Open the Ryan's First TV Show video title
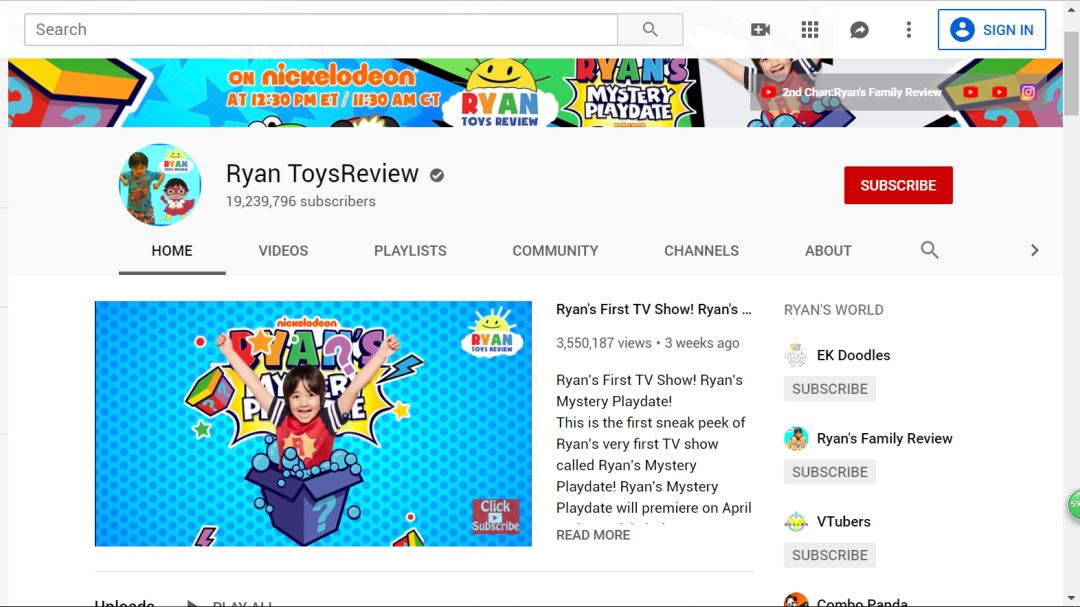This screenshot has width=1080, height=607. pyautogui.click(x=654, y=309)
